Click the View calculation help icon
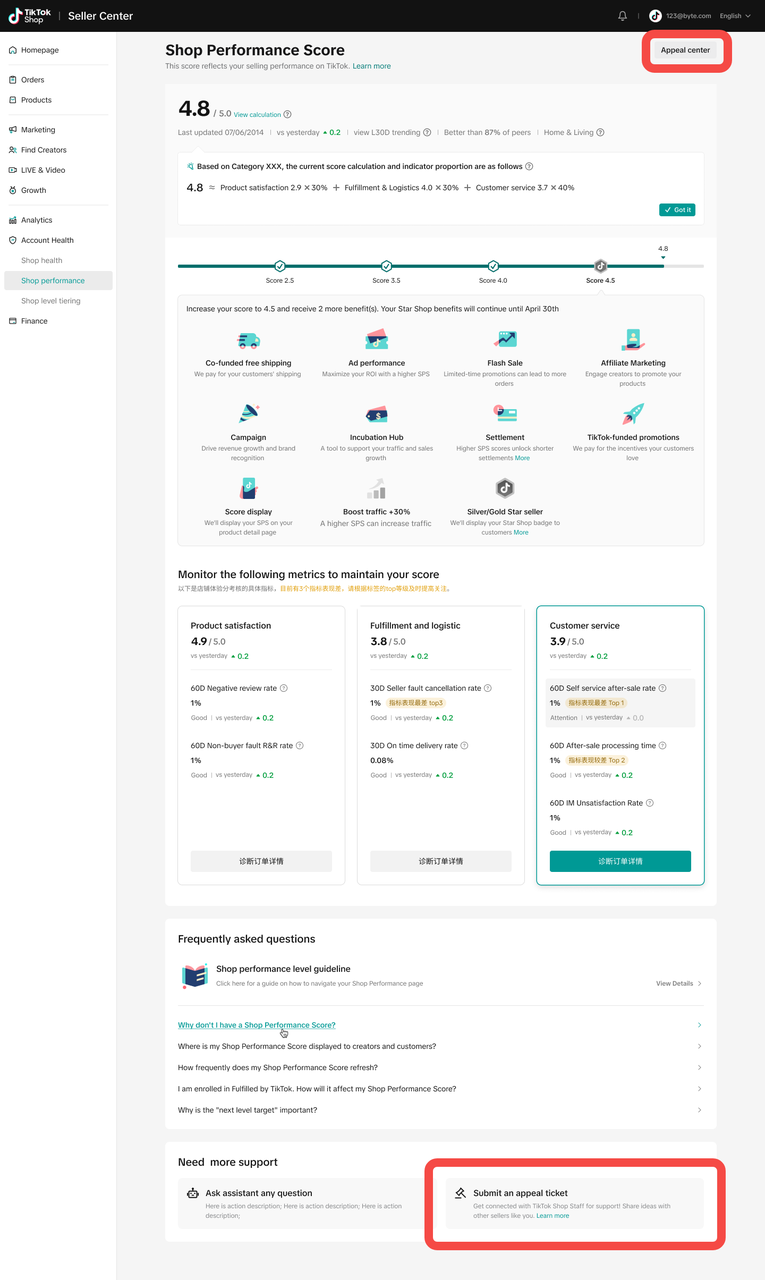Screen dimensions: 765x1280 287,115
